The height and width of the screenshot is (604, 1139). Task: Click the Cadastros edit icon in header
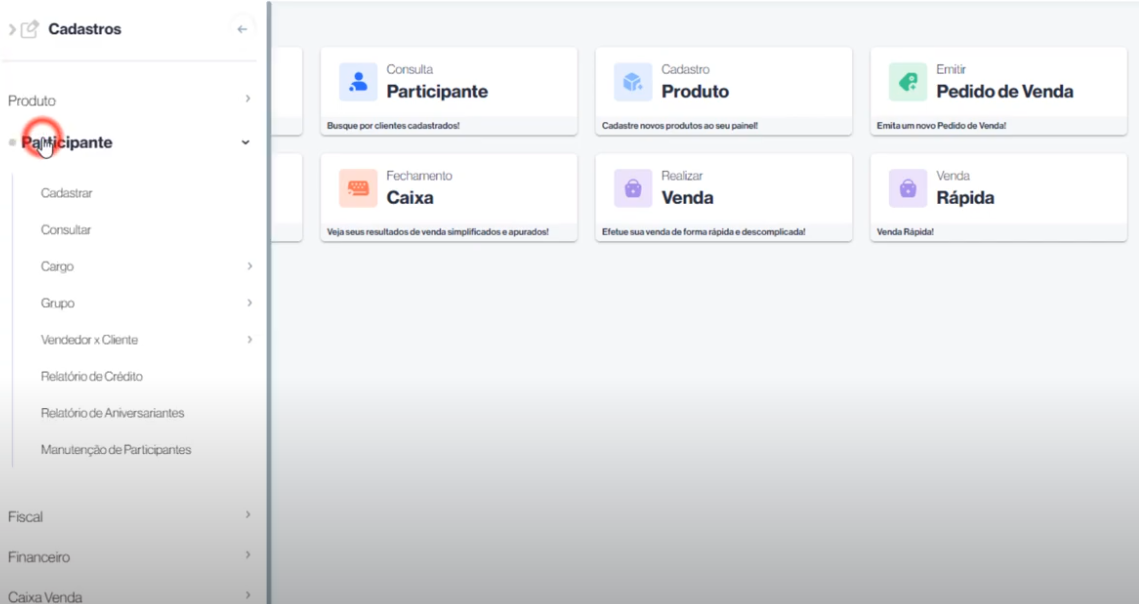(30, 29)
